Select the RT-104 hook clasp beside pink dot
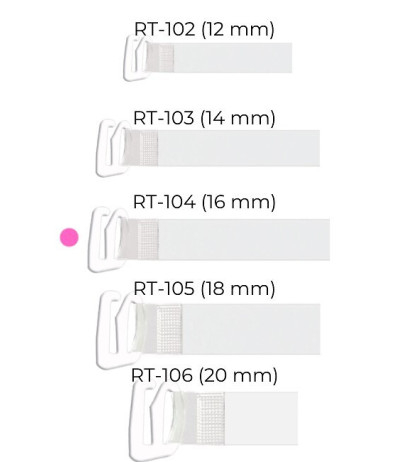Screen dimensions: 410x462 [107, 239]
